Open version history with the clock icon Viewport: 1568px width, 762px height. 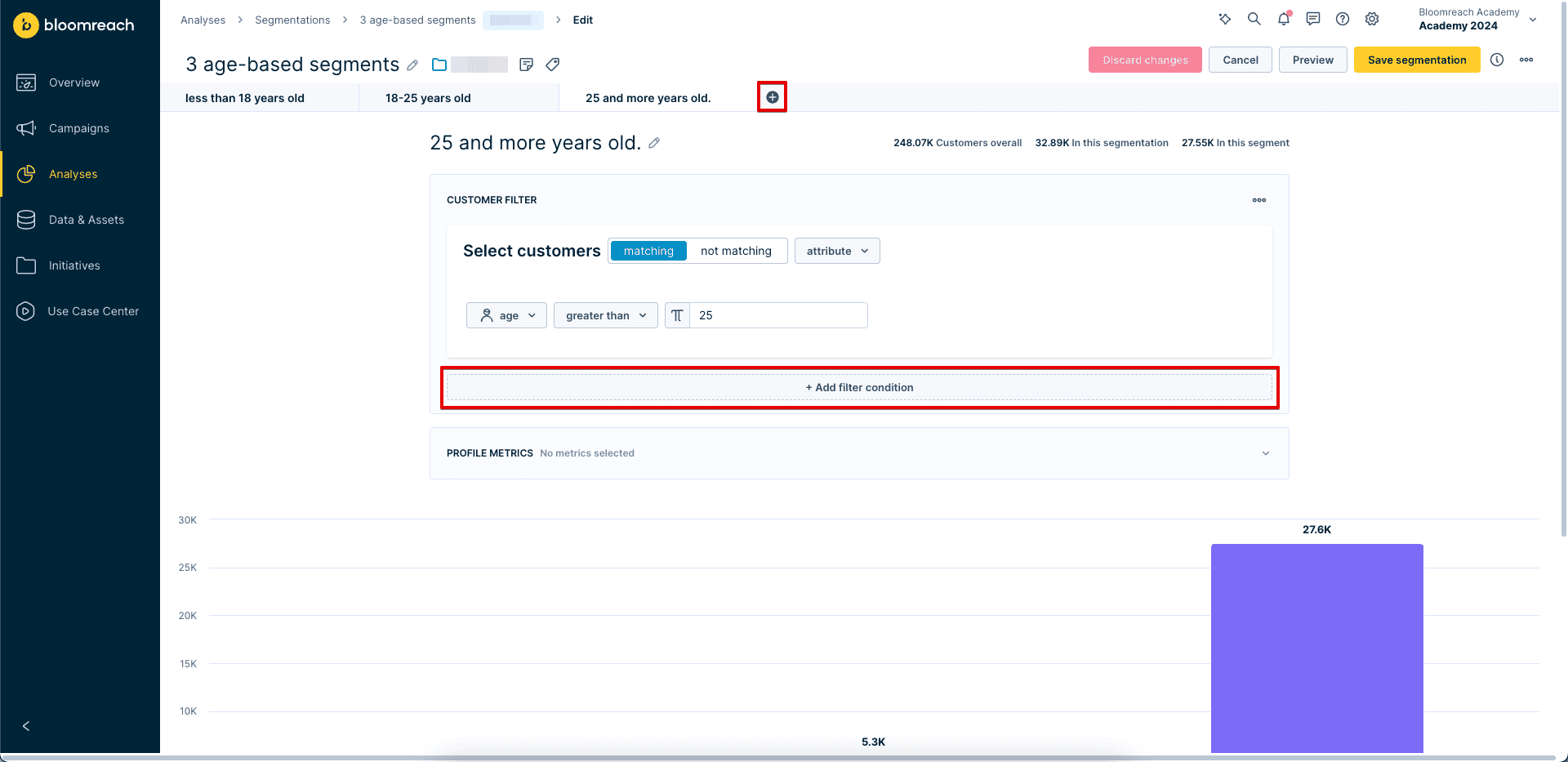click(x=1497, y=60)
